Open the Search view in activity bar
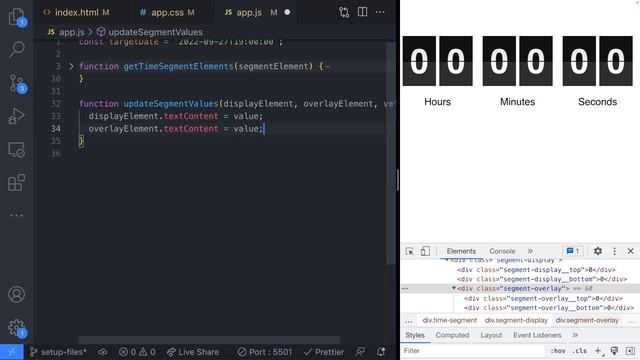Image resolution: width=640 pixels, height=360 pixels. (x=16, y=49)
